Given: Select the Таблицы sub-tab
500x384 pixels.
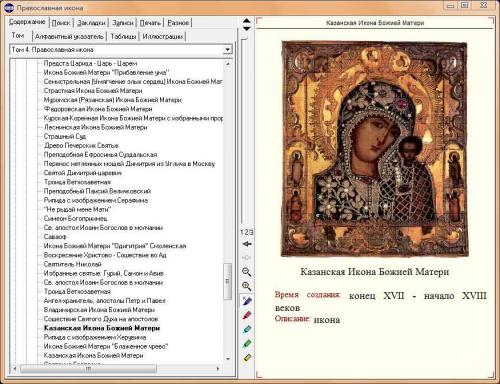Looking at the screenshot, I should (x=123, y=36).
